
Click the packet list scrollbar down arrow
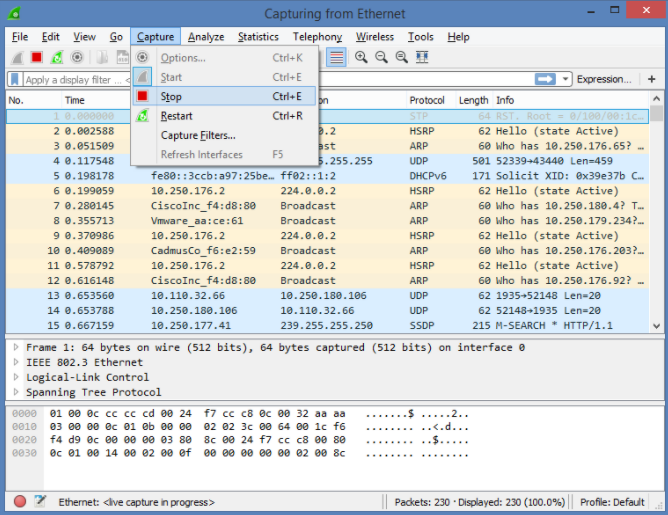(x=656, y=326)
